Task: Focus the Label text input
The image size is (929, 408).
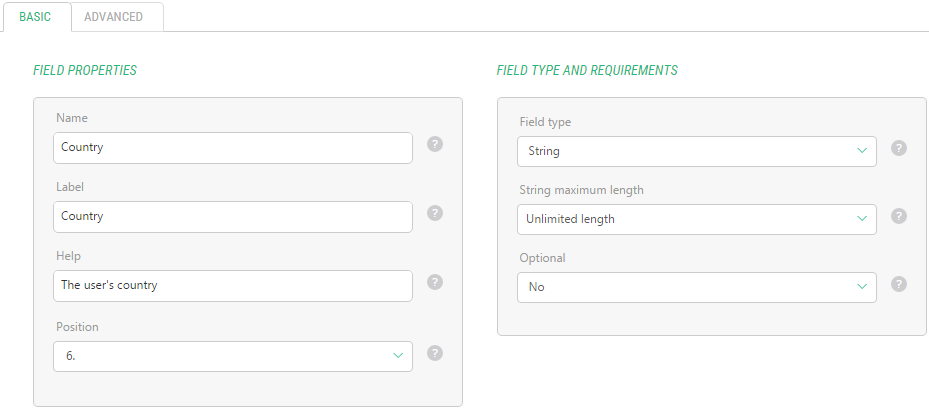Action: point(232,217)
